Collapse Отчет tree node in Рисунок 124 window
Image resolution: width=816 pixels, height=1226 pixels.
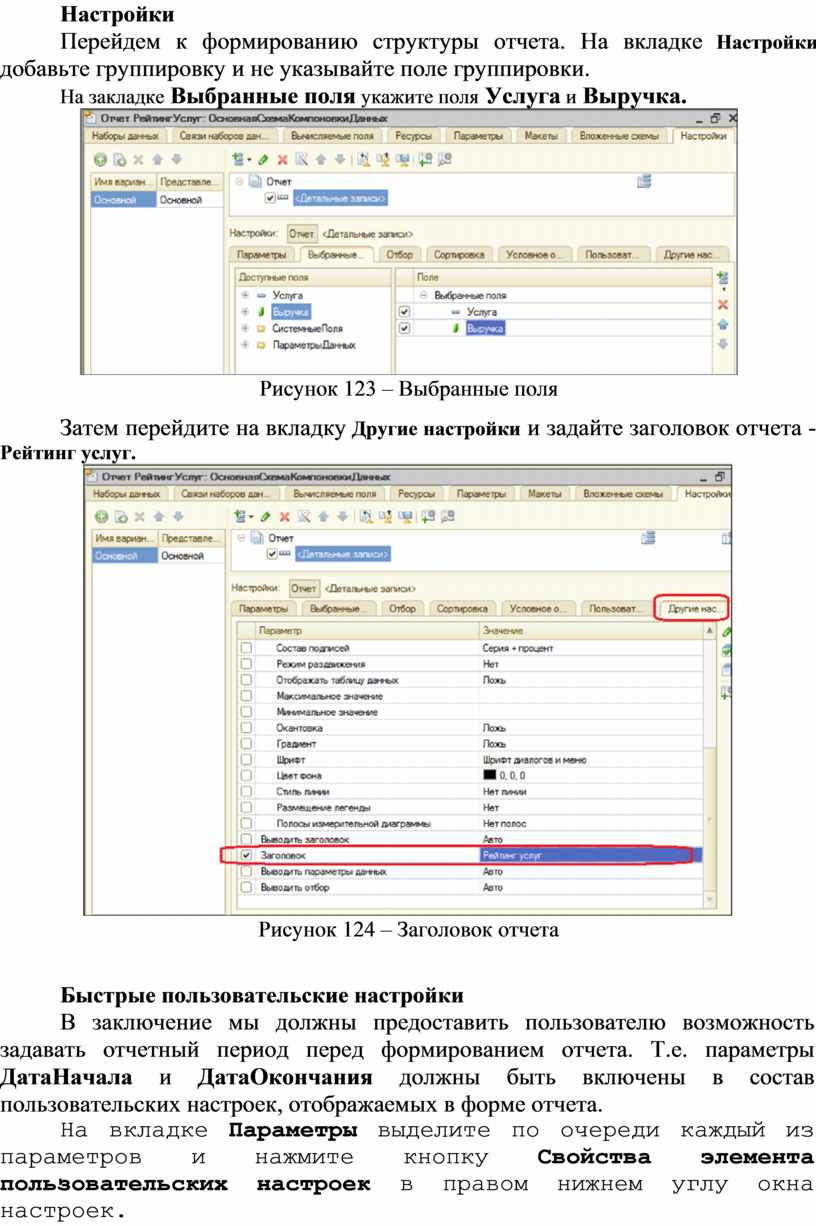click(x=239, y=538)
